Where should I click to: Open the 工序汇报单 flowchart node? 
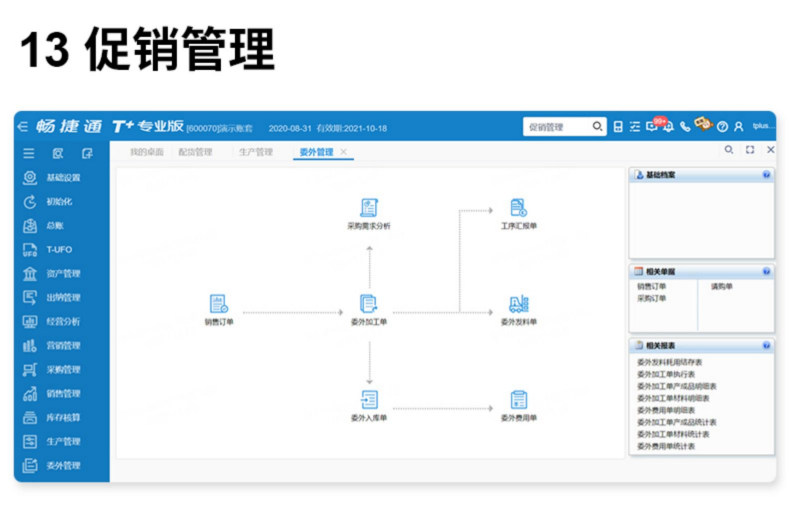pos(518,214)
